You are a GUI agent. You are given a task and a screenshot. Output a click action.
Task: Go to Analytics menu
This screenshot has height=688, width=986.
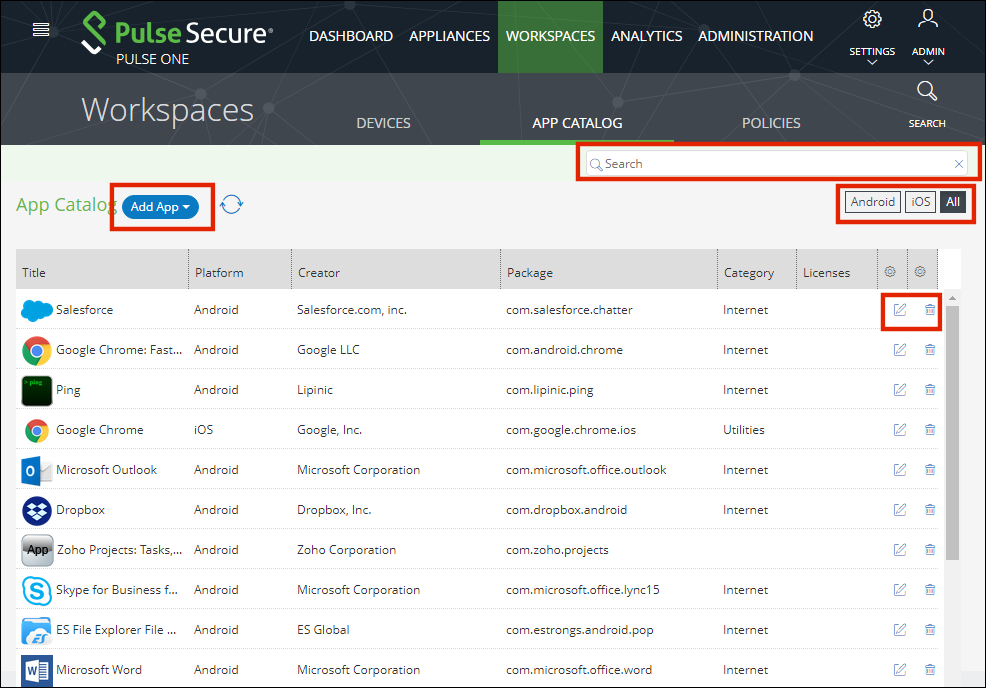pos(646,36)
